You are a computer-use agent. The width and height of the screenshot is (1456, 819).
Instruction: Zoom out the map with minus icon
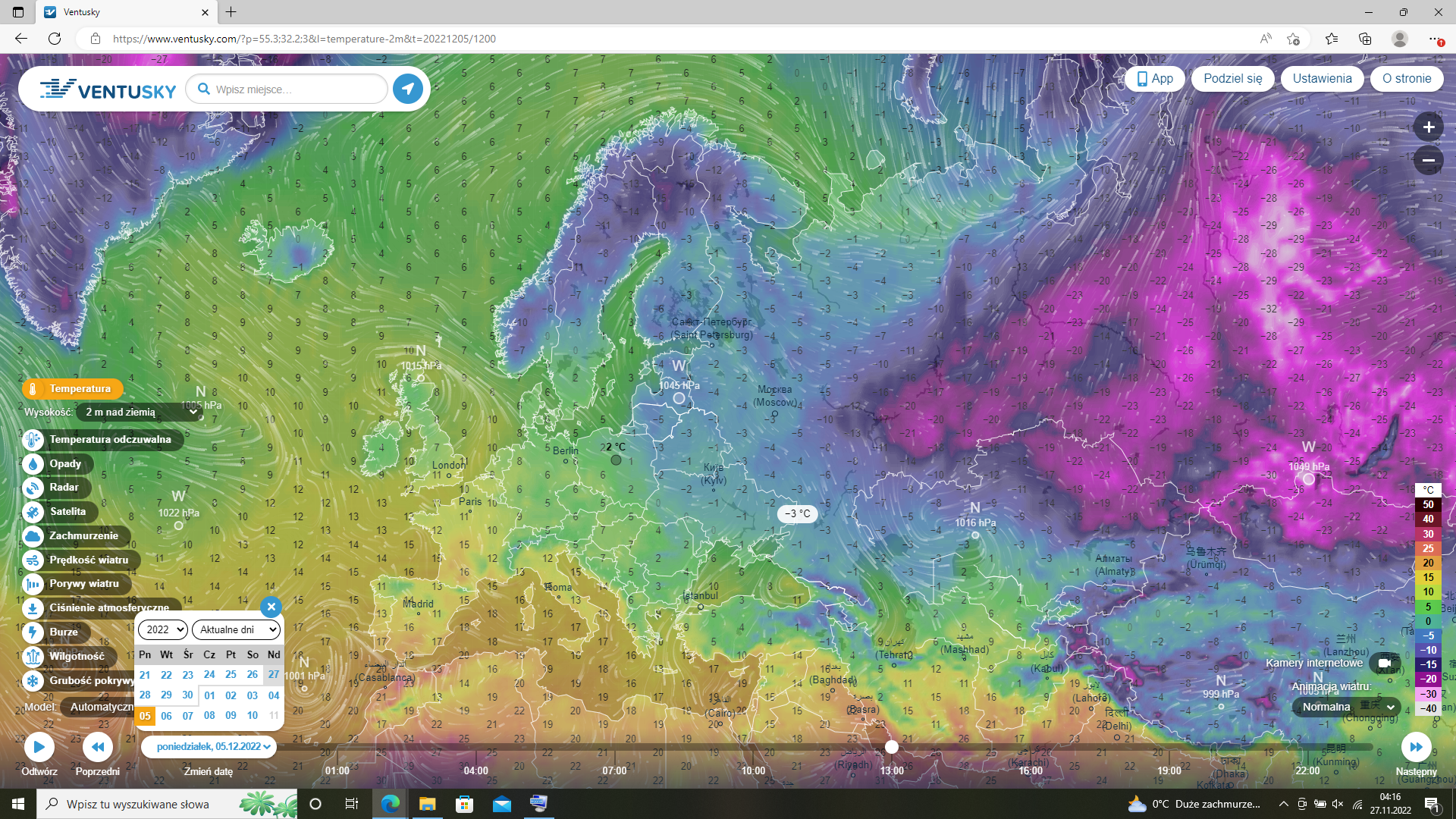click(x=1428, y=160)
